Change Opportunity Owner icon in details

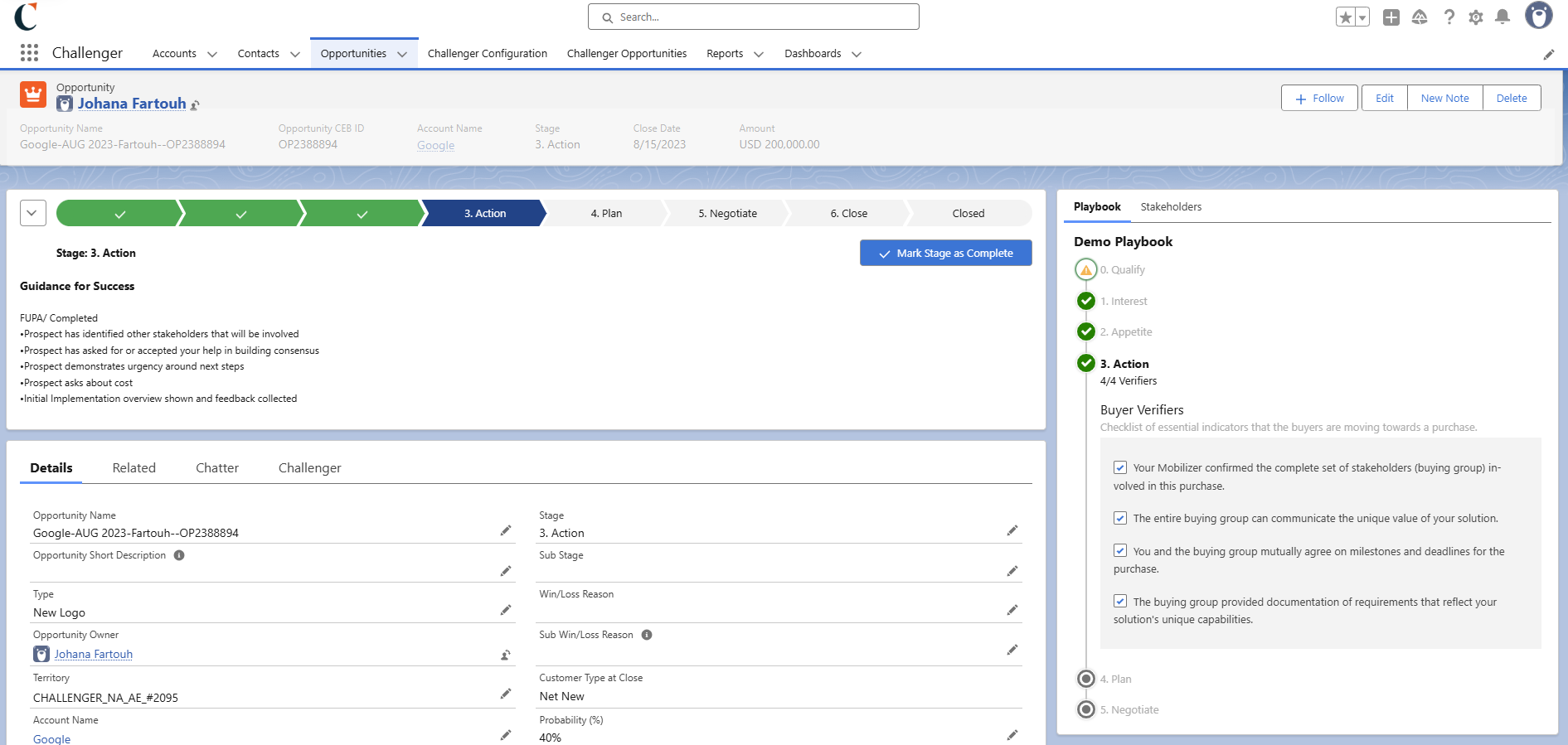tap(506, 655)
